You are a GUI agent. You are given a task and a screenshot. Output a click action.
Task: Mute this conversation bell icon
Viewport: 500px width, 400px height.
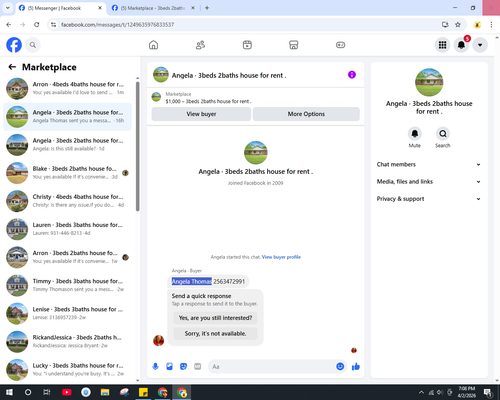tap(415, 134)
